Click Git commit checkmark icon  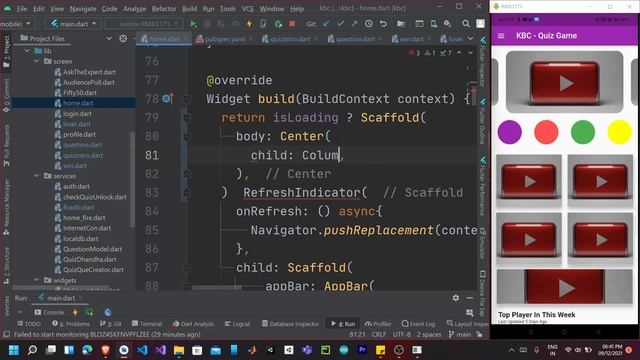point(340,24)
